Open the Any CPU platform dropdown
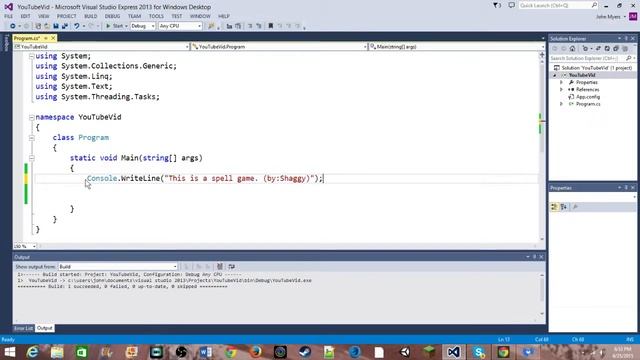The width and height of the screenshot is (640, 360). click(x=180, y=26)
